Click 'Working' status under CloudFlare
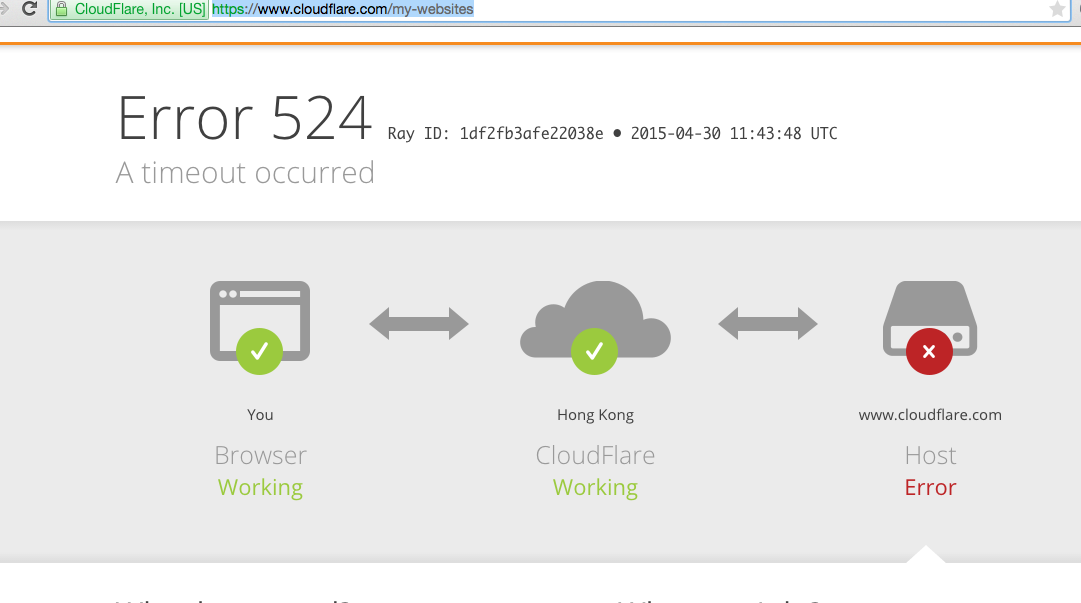This screenshot has height=603, width=1081. 595,488
